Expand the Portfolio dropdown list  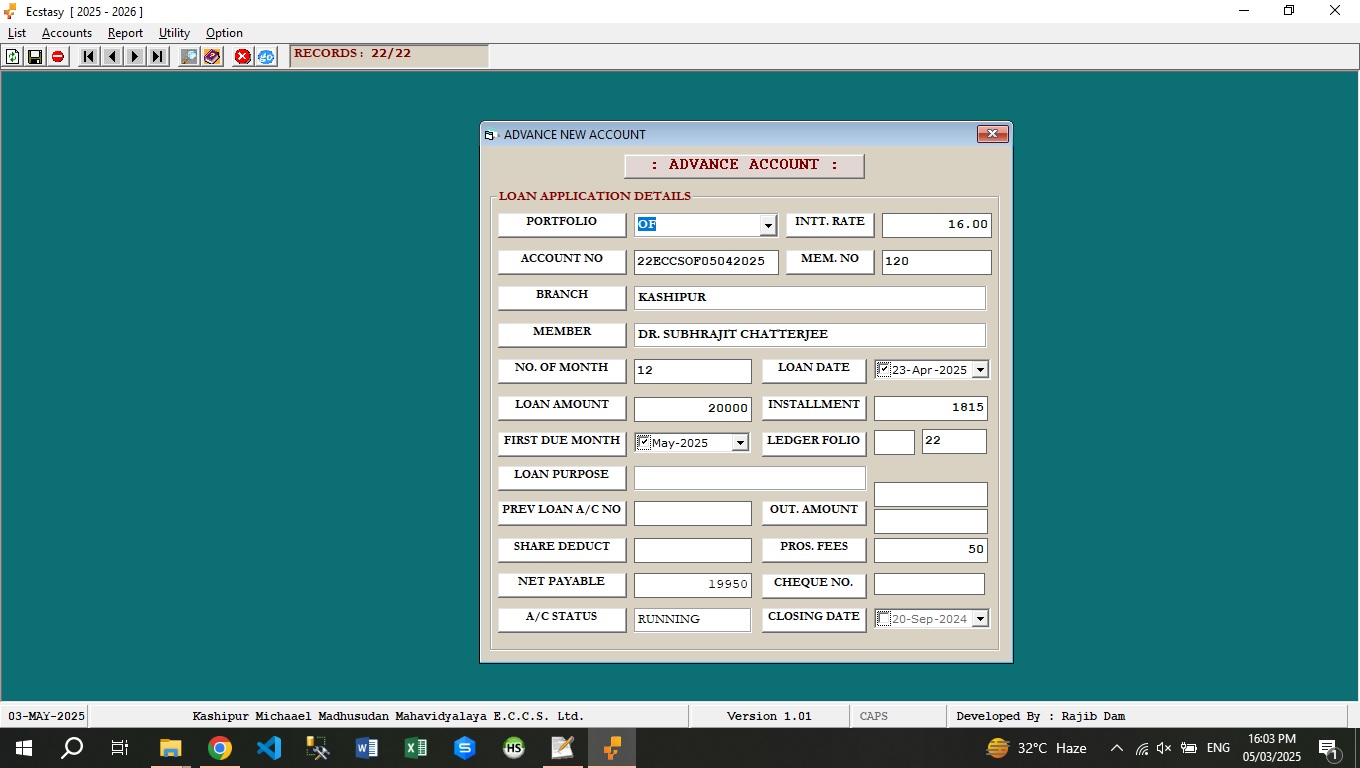click(x=768, y=226)
